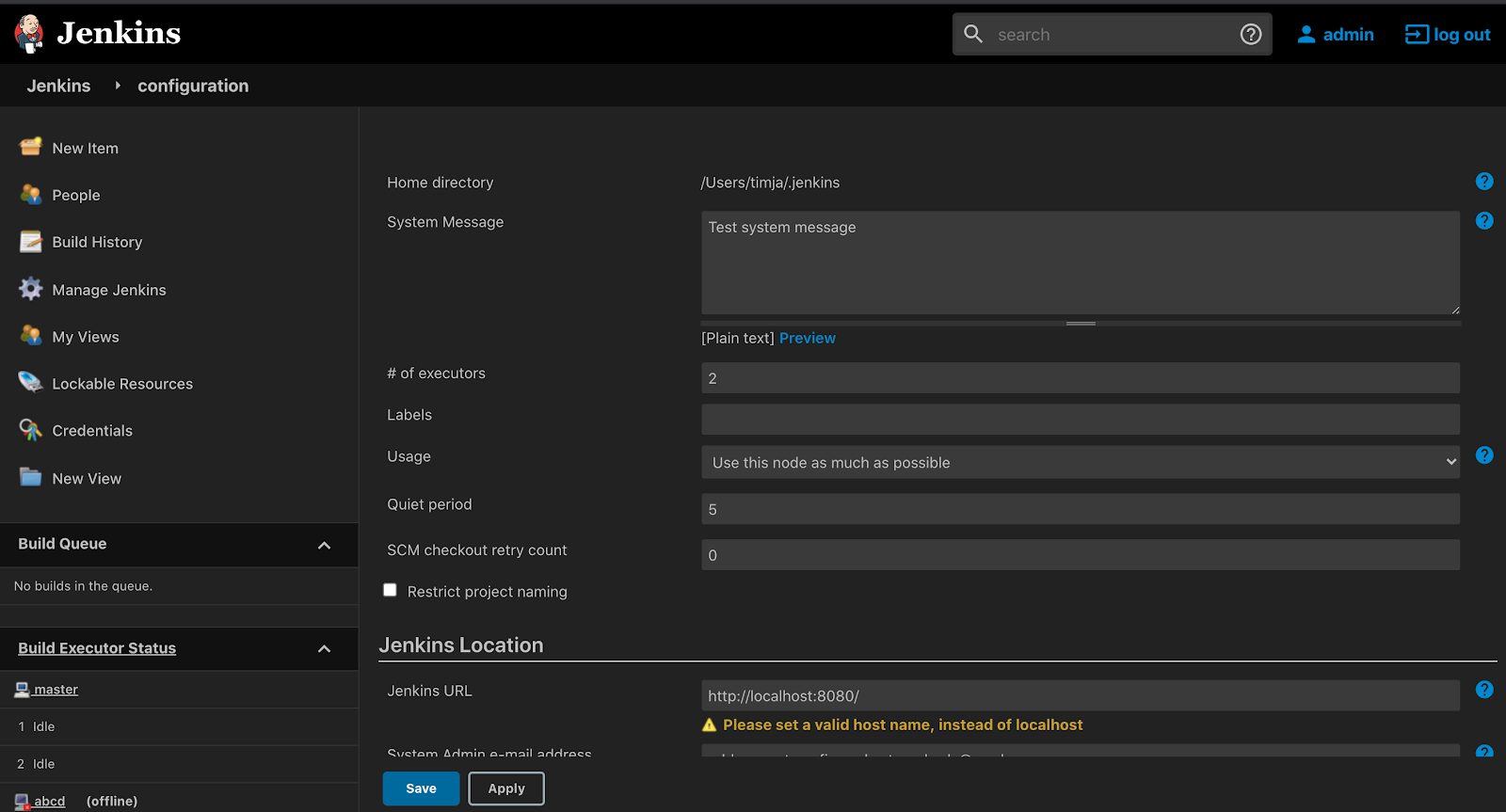
Task: Open help for System Message
Action: (x=1484, y=221)
